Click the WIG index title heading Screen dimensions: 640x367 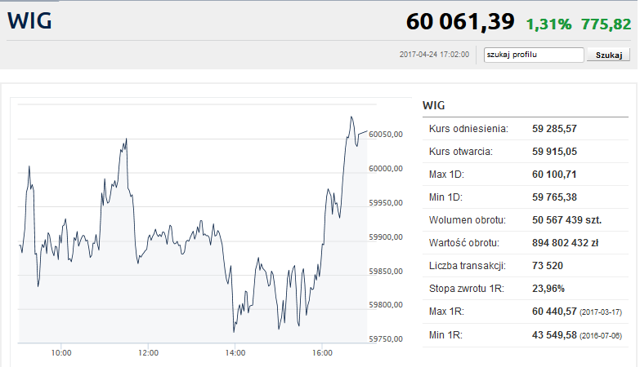(x=30, y=21)
